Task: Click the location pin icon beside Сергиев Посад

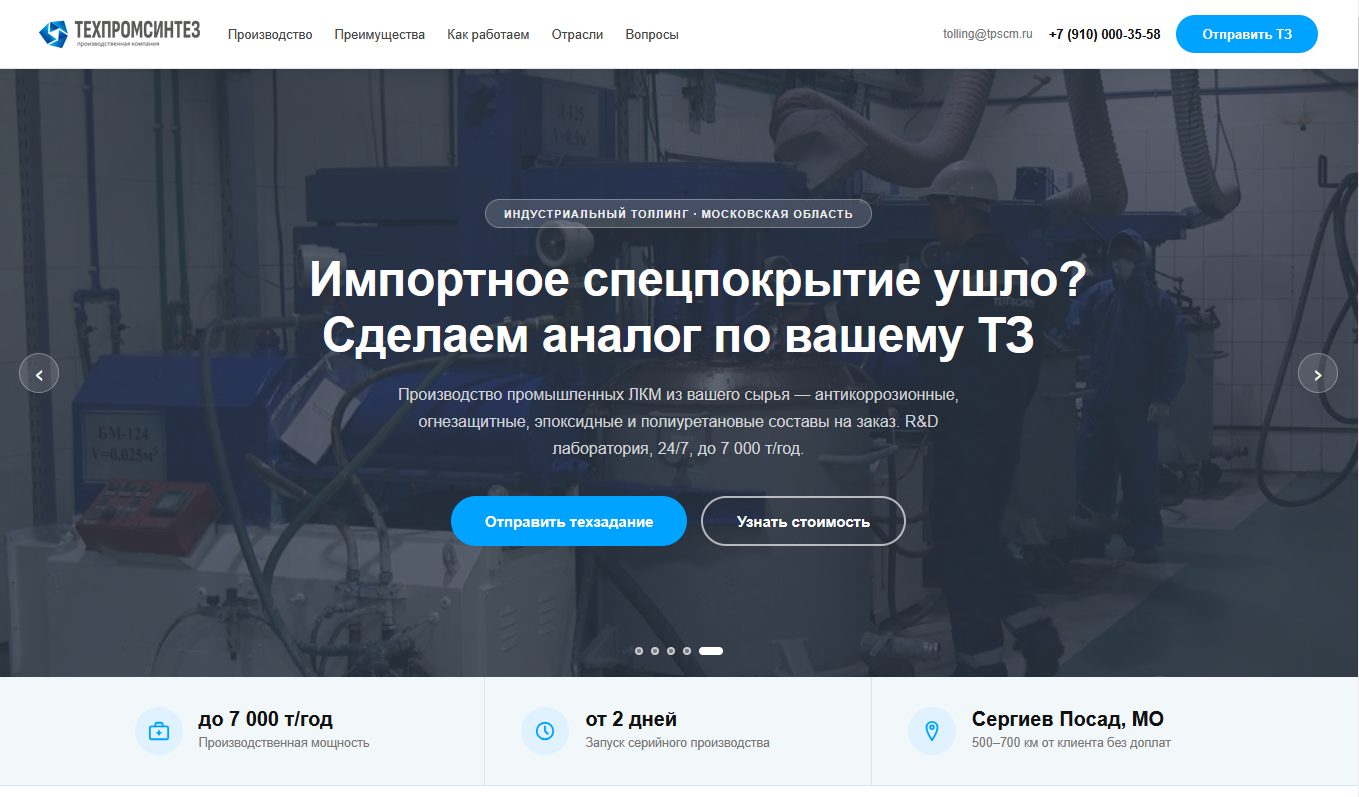Action: pos(932,731)
